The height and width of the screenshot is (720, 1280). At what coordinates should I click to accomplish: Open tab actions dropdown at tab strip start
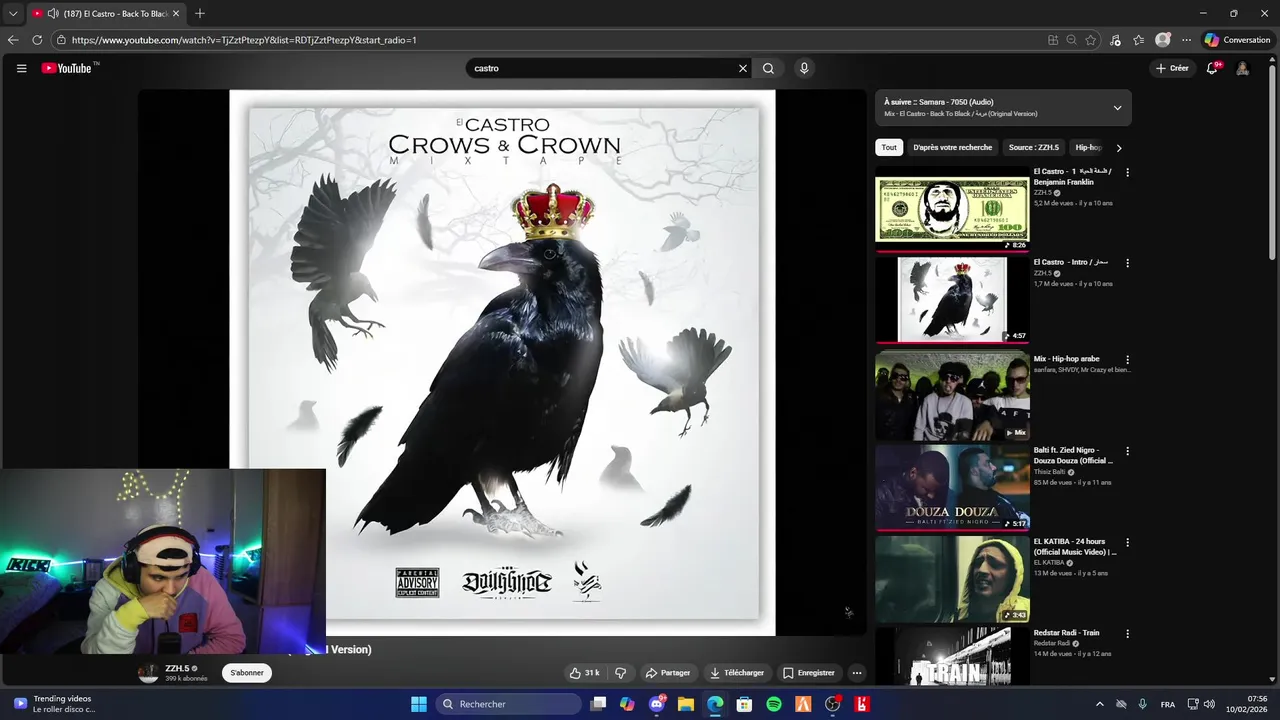13,13
